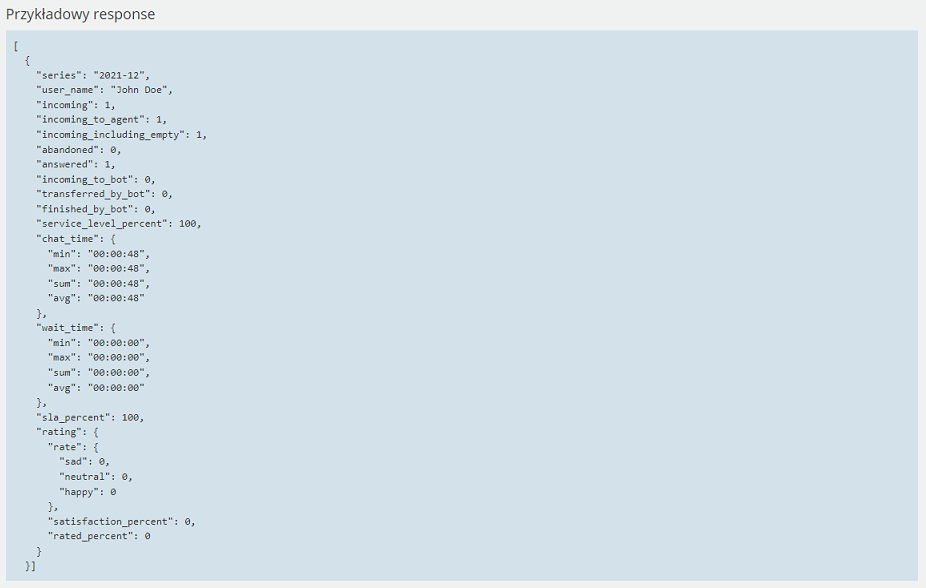Click "avg" value under wait_time

point(116,388)
